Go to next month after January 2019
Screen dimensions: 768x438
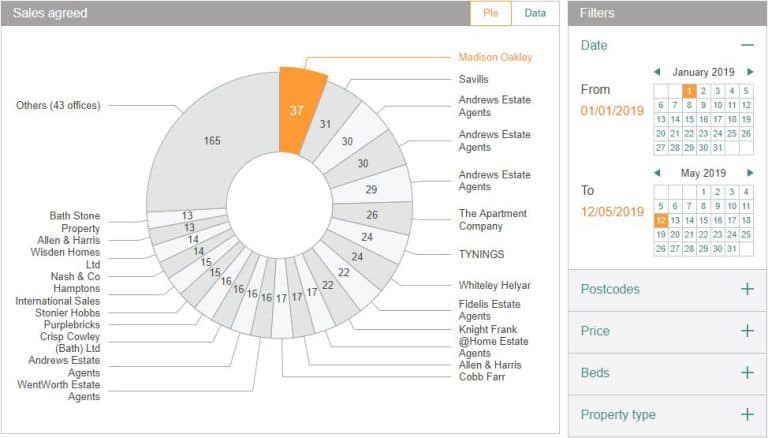[x=750, y=72]
